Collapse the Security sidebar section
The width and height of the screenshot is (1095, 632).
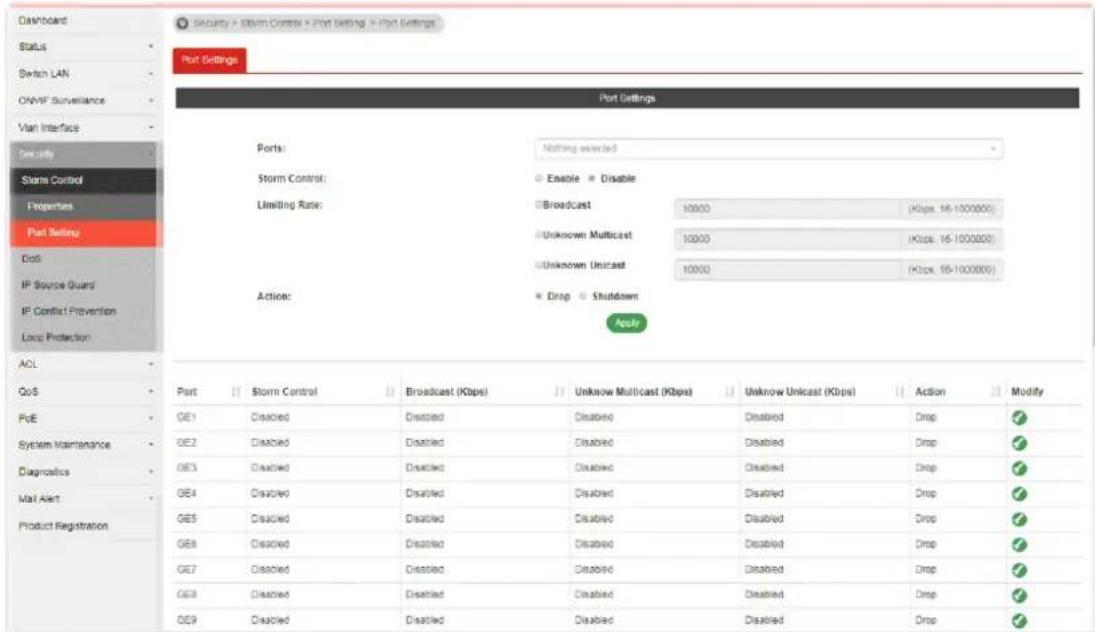85,154
